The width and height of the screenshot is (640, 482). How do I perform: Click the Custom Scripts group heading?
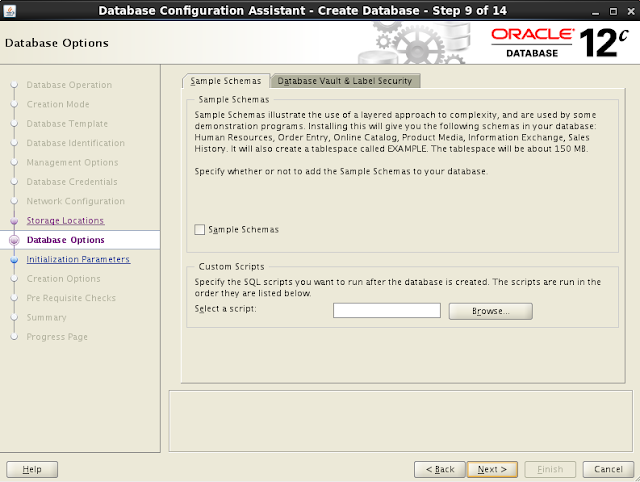(x=231, y=267)
